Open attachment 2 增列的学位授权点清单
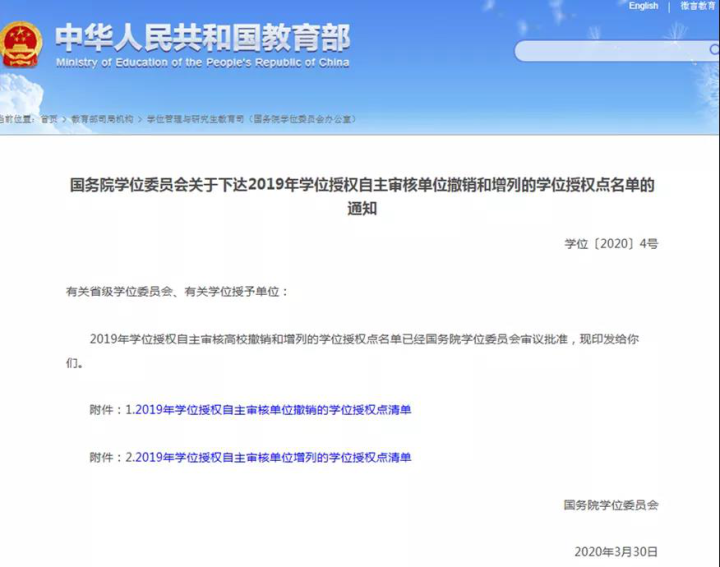 pos(273,457)
